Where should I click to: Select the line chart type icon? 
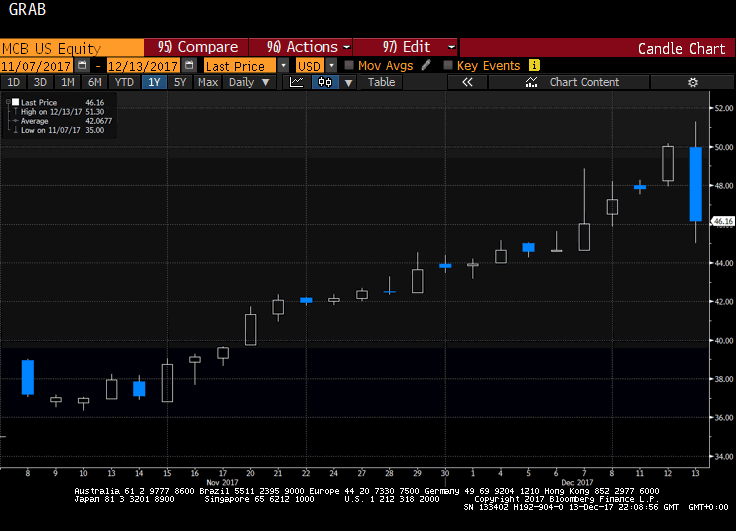pos(297,82)
